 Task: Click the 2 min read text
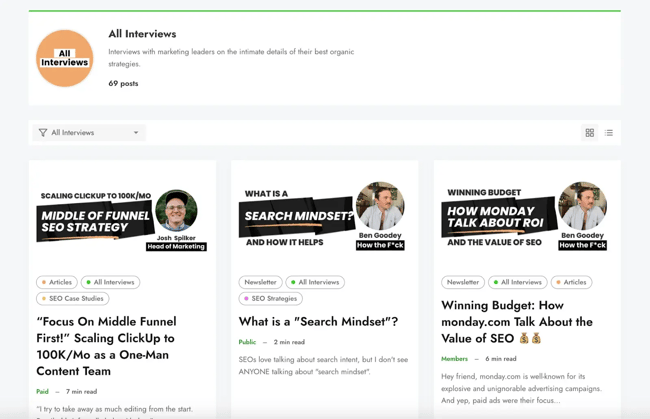289,342
